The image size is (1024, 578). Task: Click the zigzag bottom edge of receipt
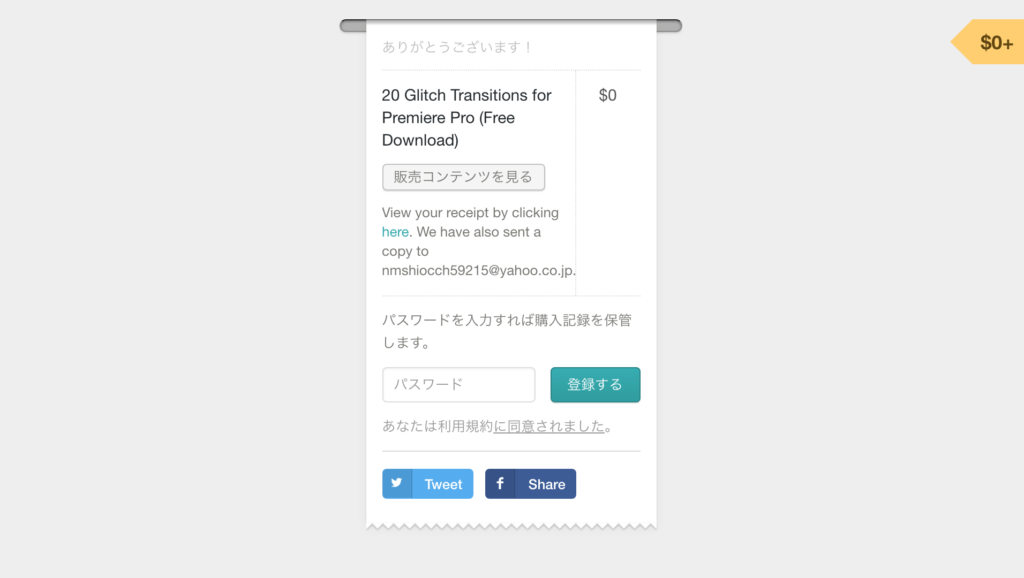pos(511,526)
